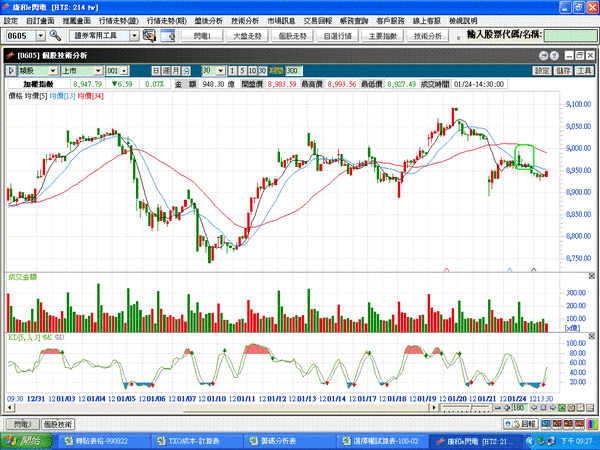Close the KD indicator panel
600x450 pixels.
point(592,336)
